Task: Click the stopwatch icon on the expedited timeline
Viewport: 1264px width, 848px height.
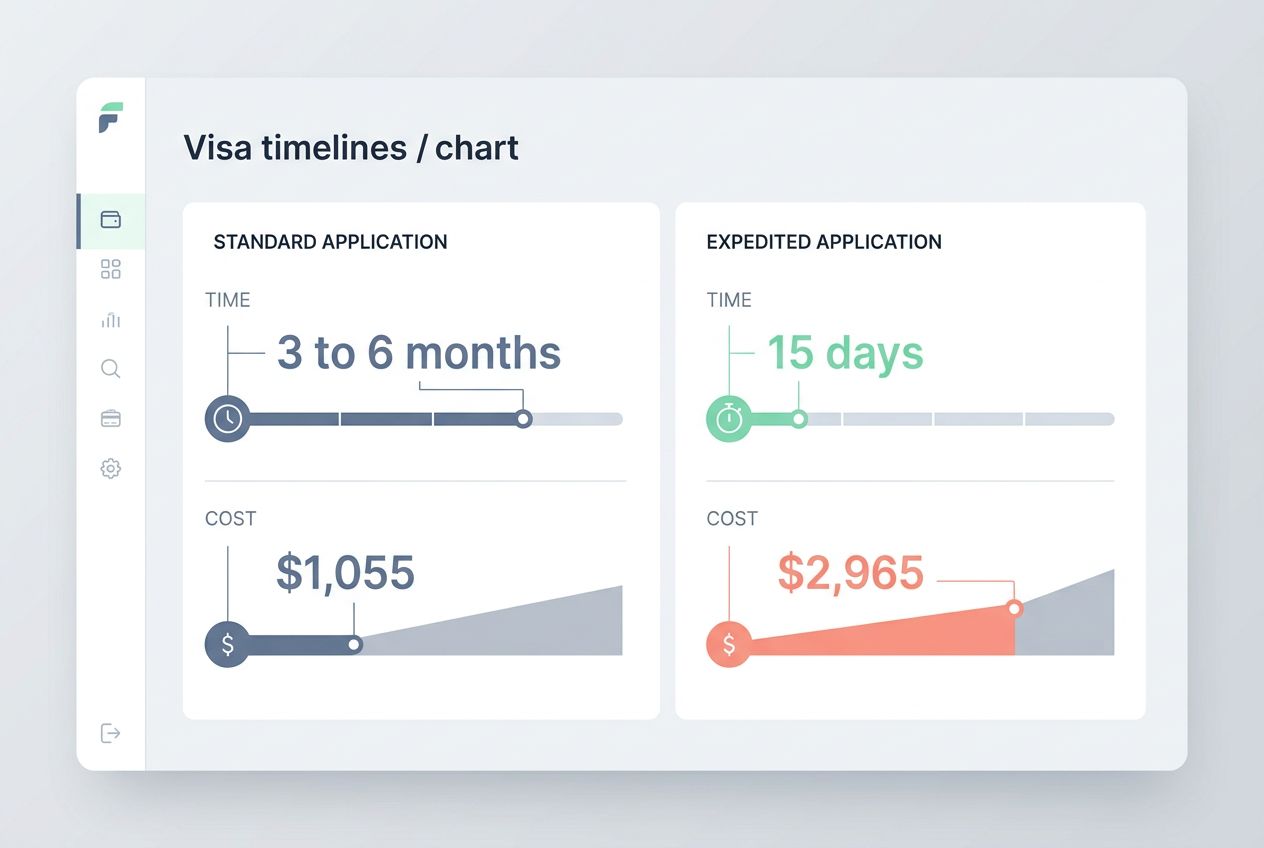Action: click(x=729, y=418)
